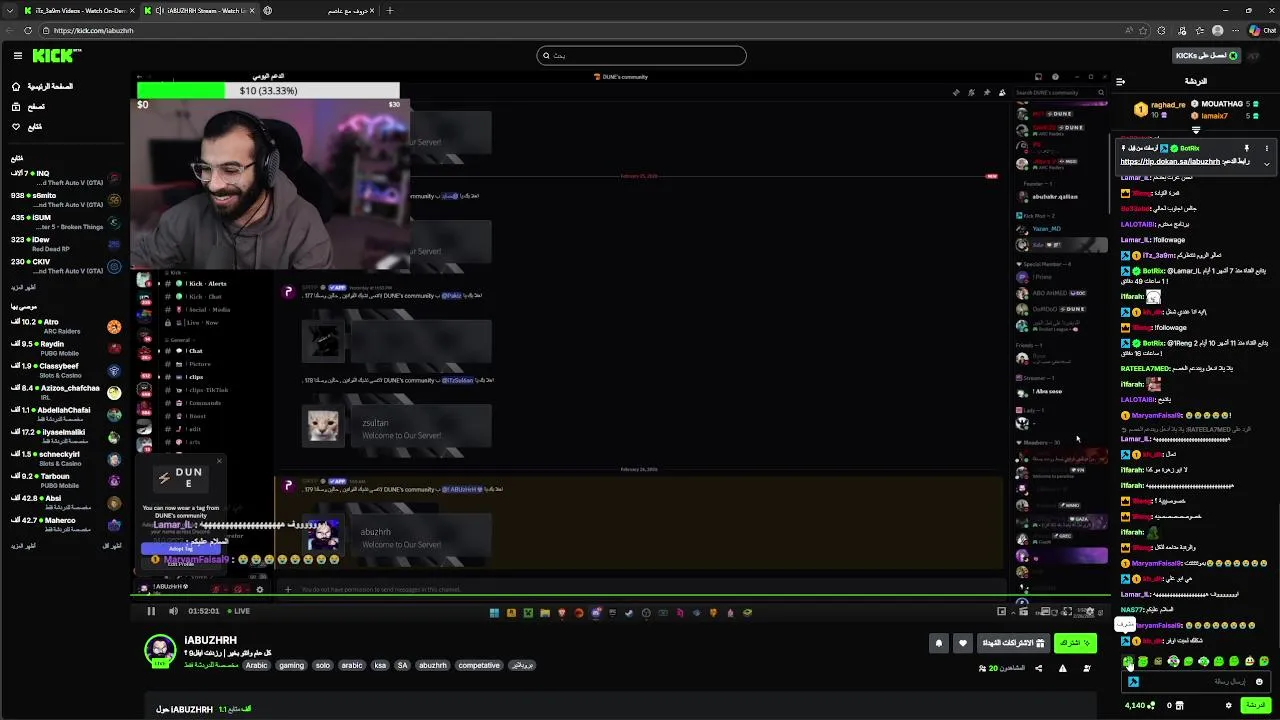1280x720 pixels.
Task: Open iABUZHRH streamer avatar
Action: pos(160,650)
